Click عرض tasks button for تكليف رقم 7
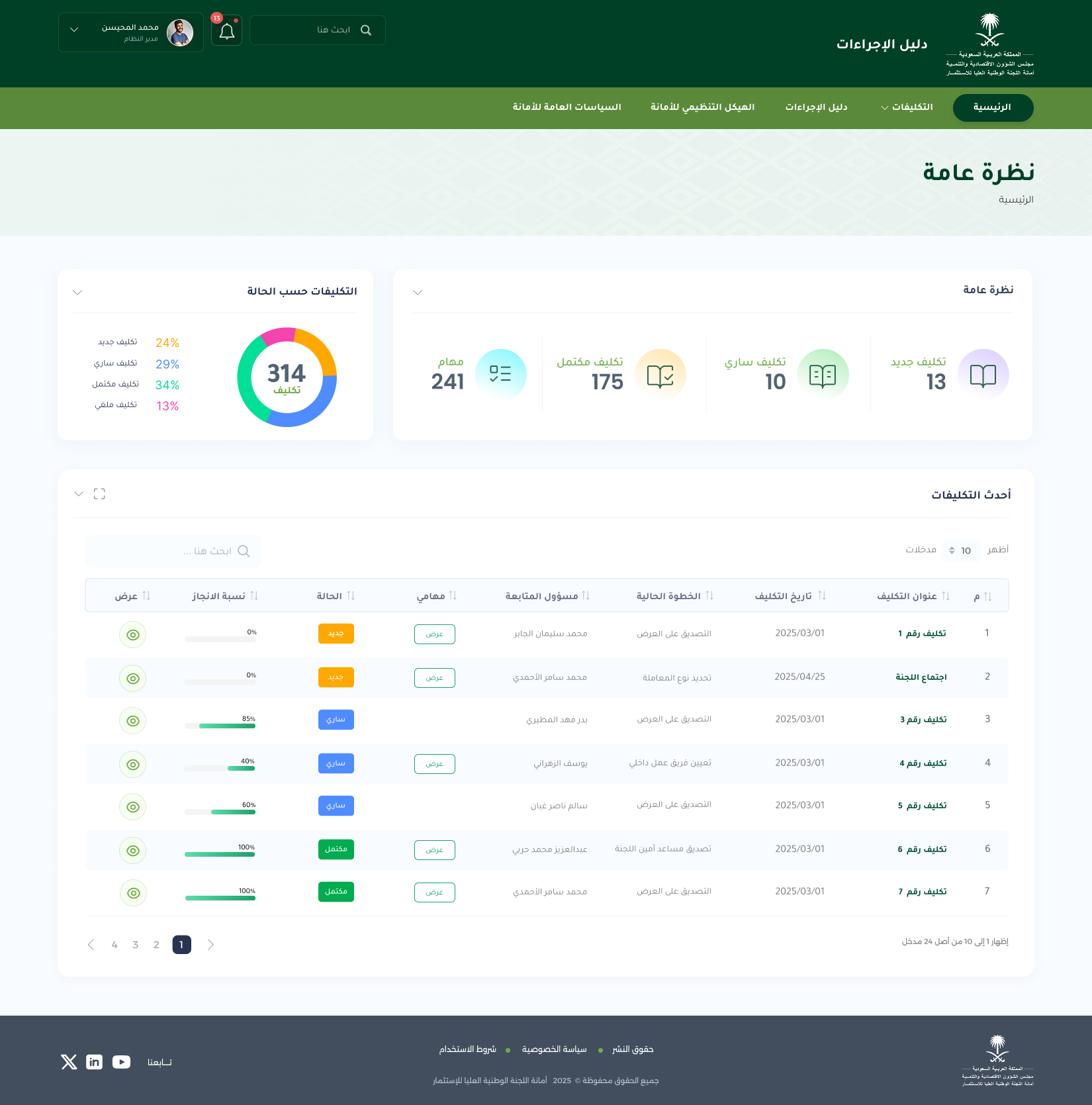The height and width of the screenshot is (1105, 1092). (x=435, y=892)
